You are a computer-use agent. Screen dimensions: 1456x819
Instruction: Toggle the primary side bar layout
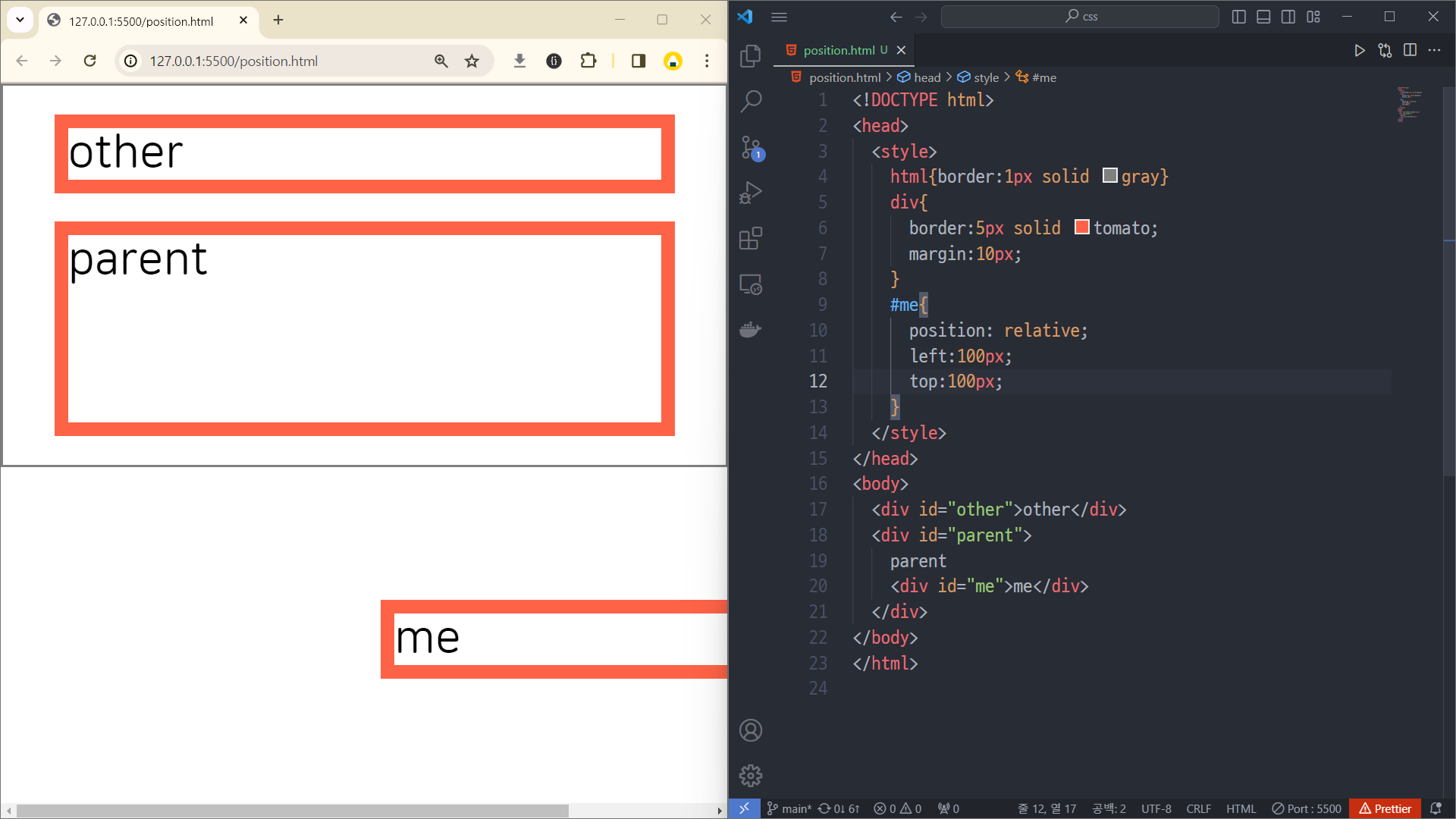coord(1239,17)
